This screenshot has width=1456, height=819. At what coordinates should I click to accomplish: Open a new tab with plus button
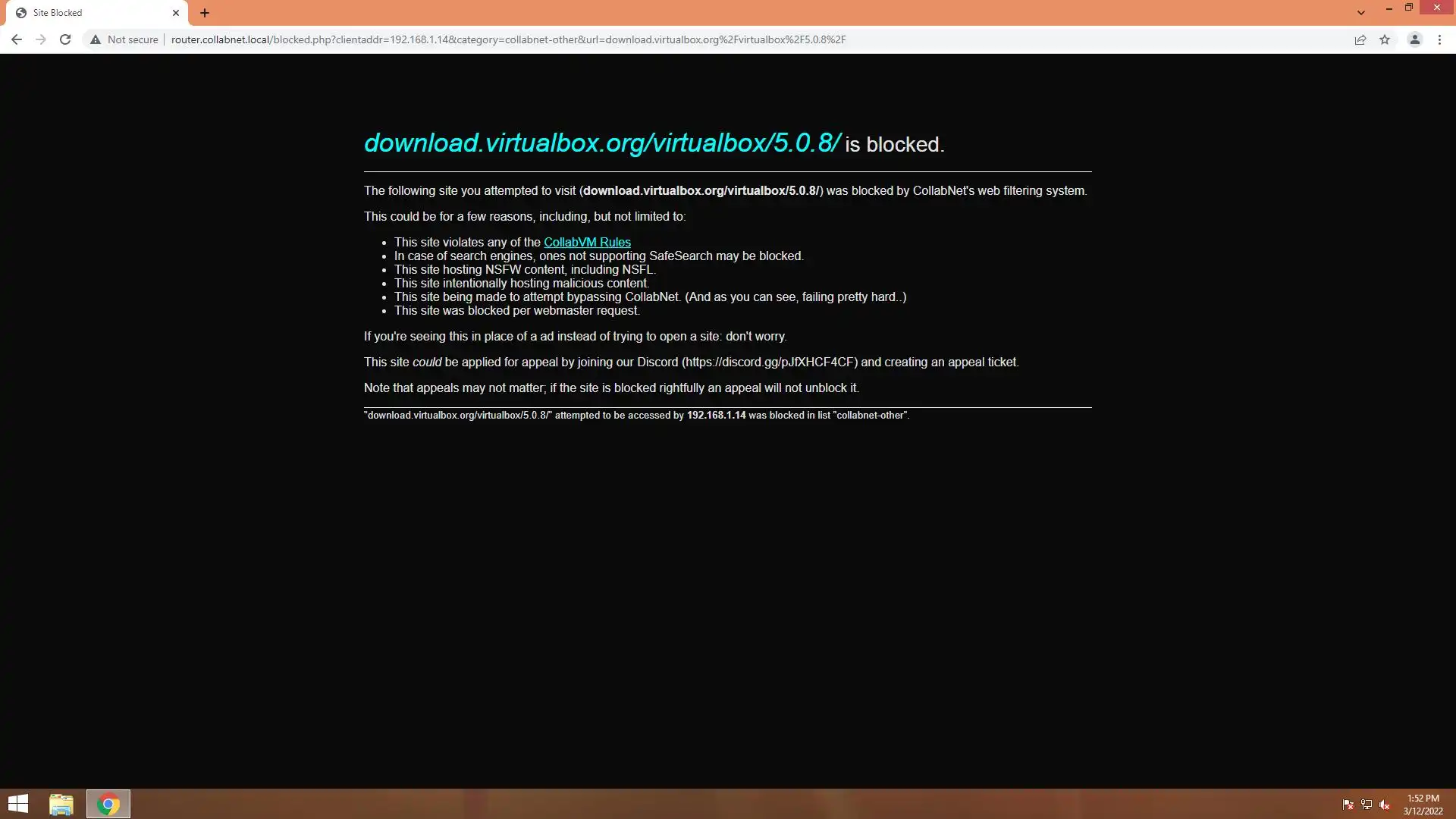(205, 13)
